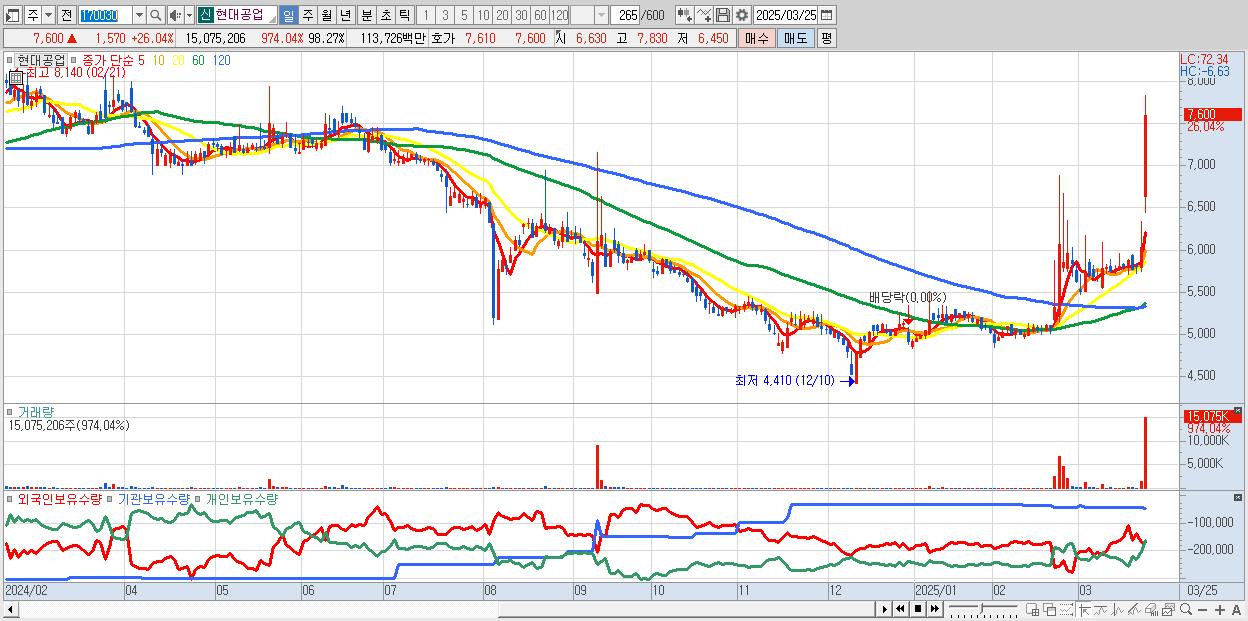The width and height of the screenshot is (1248, 621).
Task: Click the dotted chart comparison icon at bottom
Action: pyautogui.click(x=1066, y=609)
